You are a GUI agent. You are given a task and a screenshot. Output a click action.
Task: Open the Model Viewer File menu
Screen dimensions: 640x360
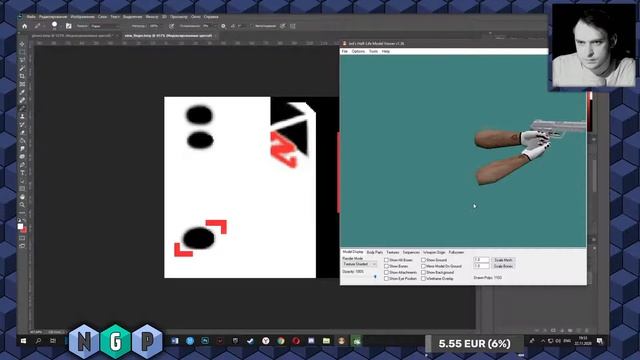click(345, 51)
